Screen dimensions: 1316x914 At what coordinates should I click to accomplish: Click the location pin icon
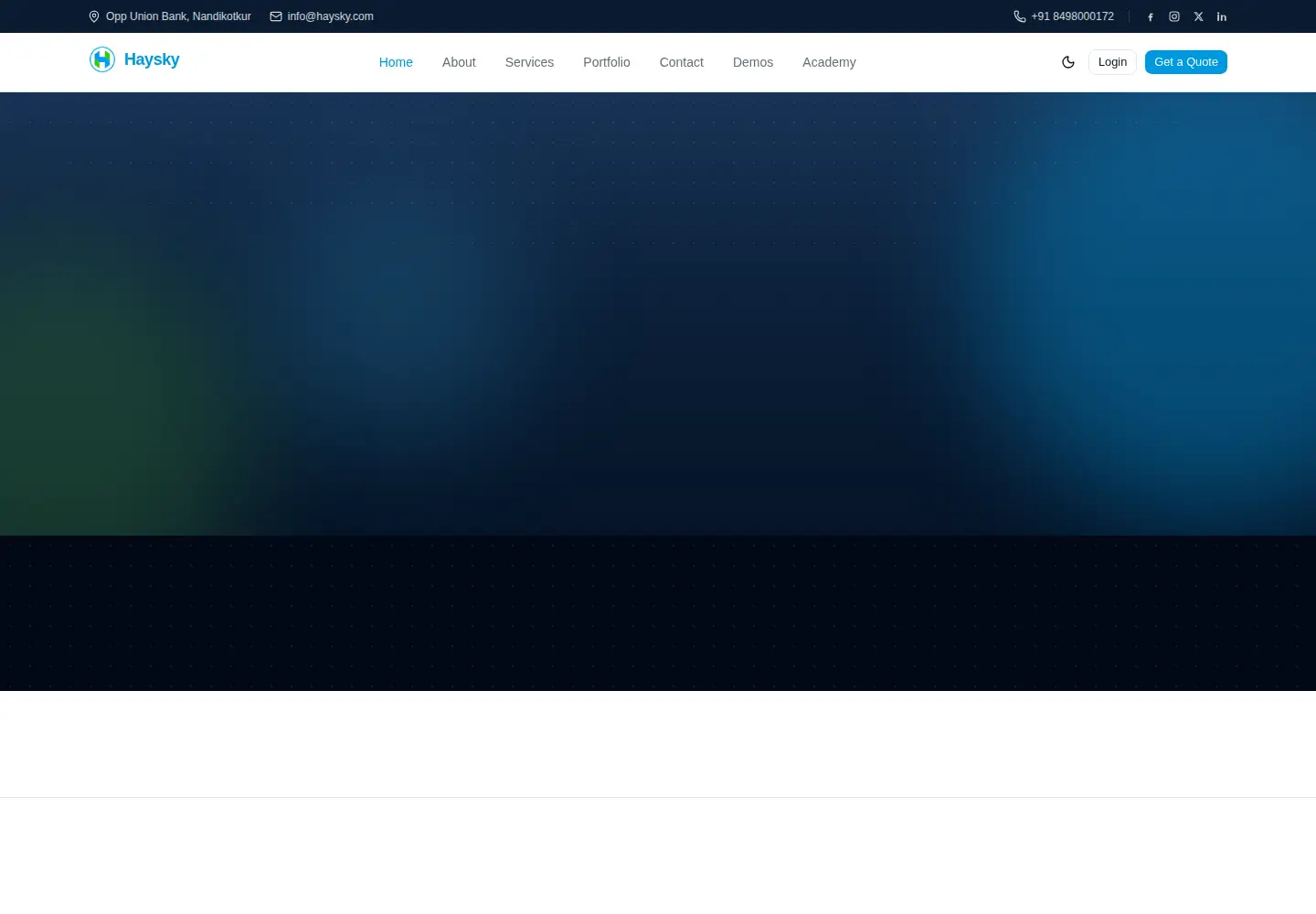click(93, 16)
